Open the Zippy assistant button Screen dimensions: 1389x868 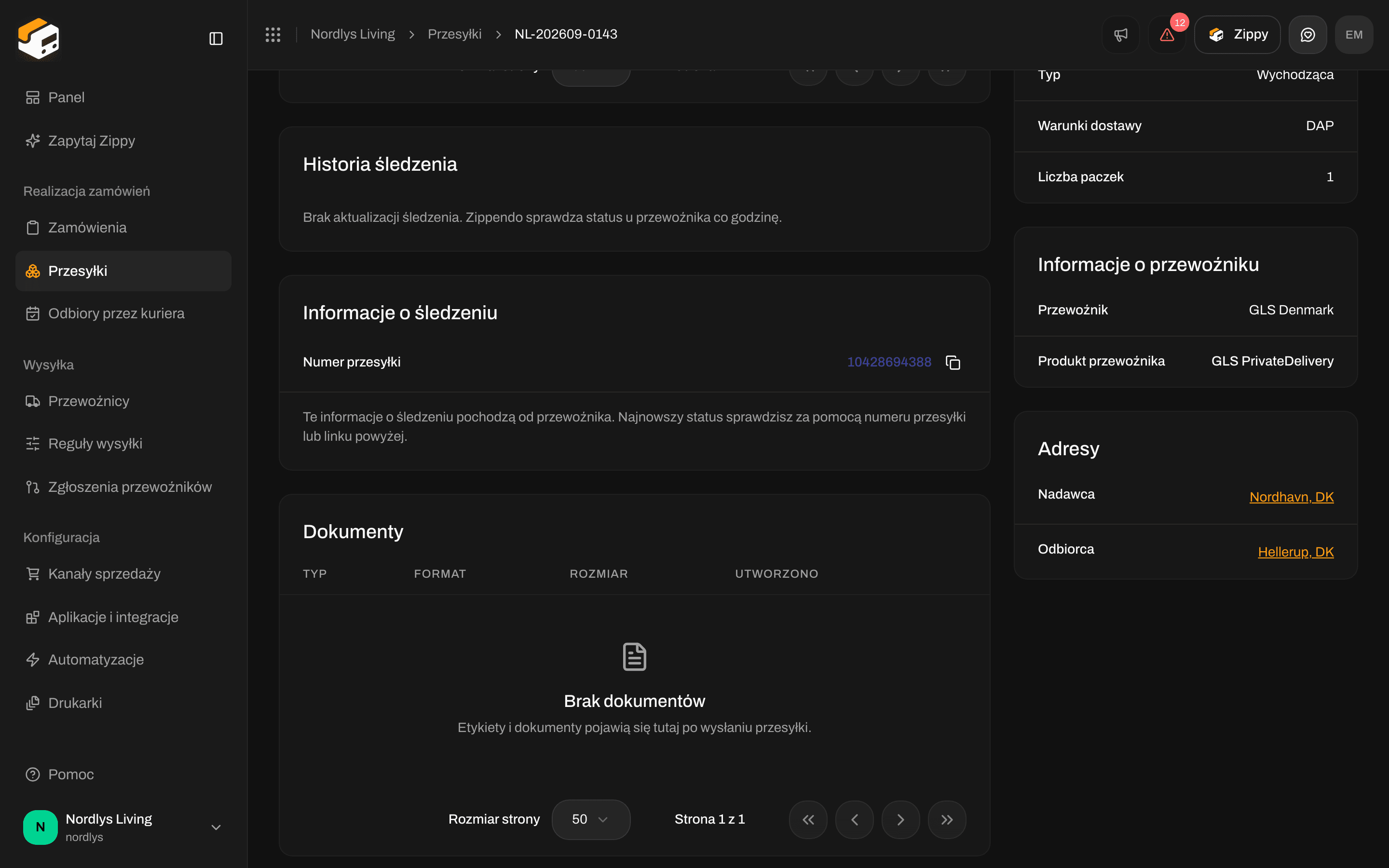1237,34
